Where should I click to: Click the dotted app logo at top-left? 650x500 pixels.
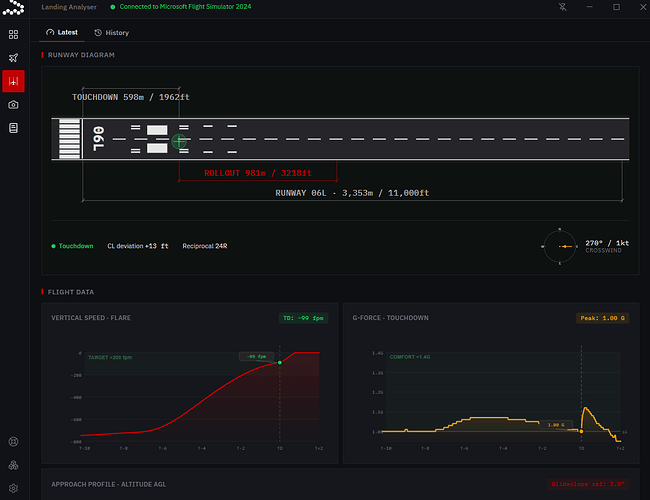coord(14,7)
